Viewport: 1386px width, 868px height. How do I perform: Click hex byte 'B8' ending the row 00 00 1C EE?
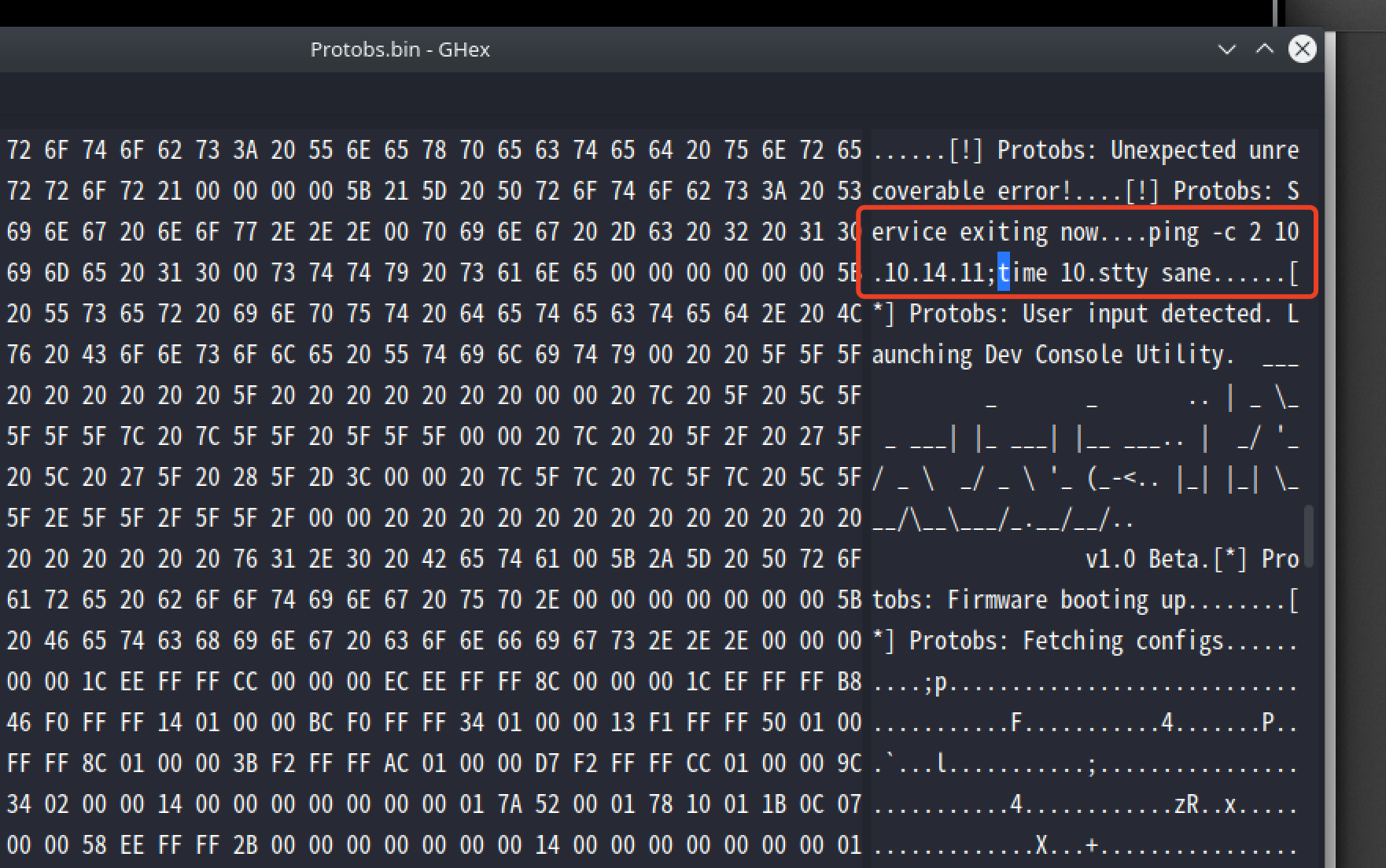pos(850,682)
